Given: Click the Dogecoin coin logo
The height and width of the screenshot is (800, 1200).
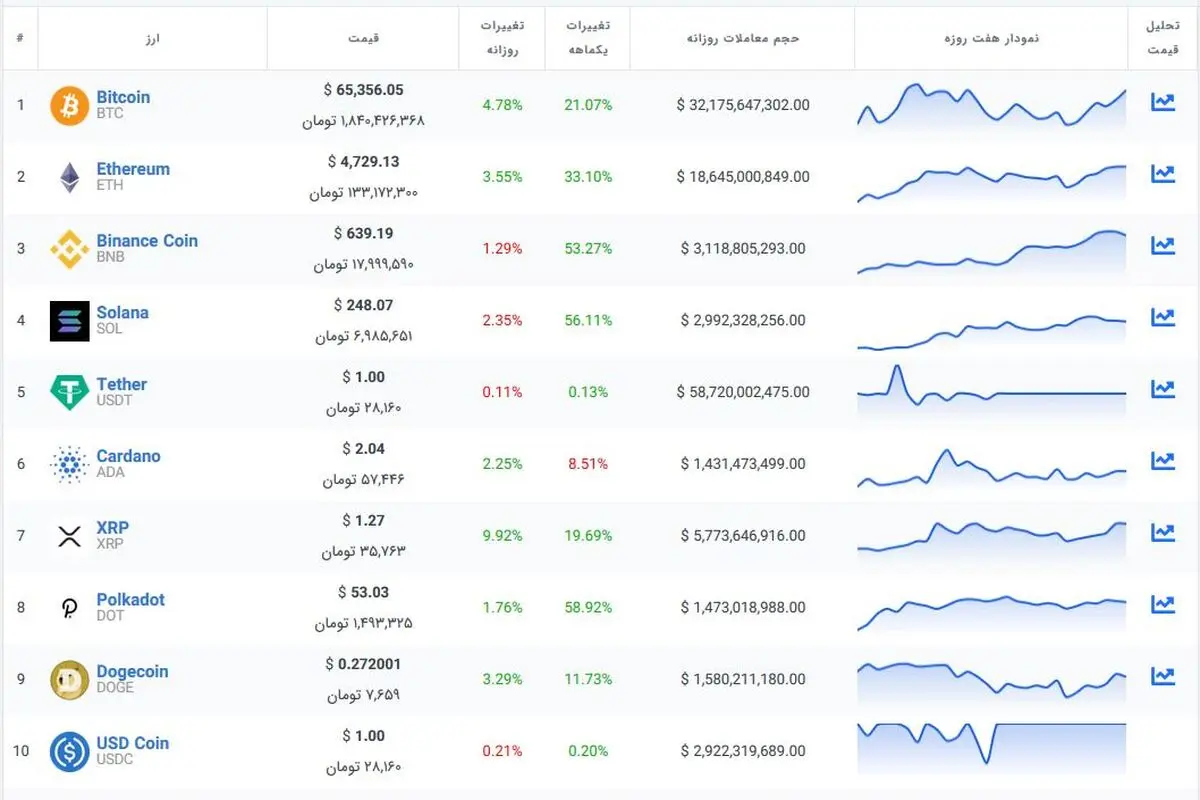Looking at the screenshot, I should point(69,680).
